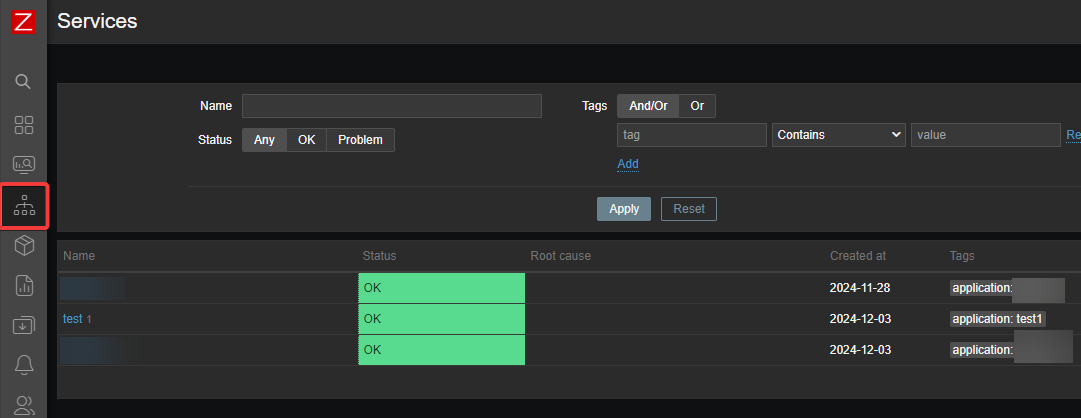
Task: Set Status filter to Any
Action: click(x=264, y=140)
